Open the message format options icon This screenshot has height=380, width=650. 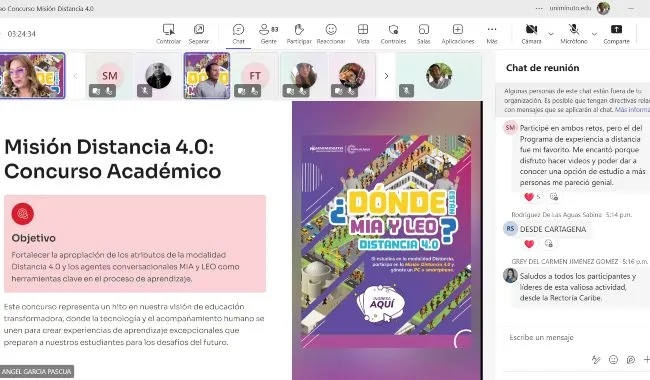(x=596, y=360)
